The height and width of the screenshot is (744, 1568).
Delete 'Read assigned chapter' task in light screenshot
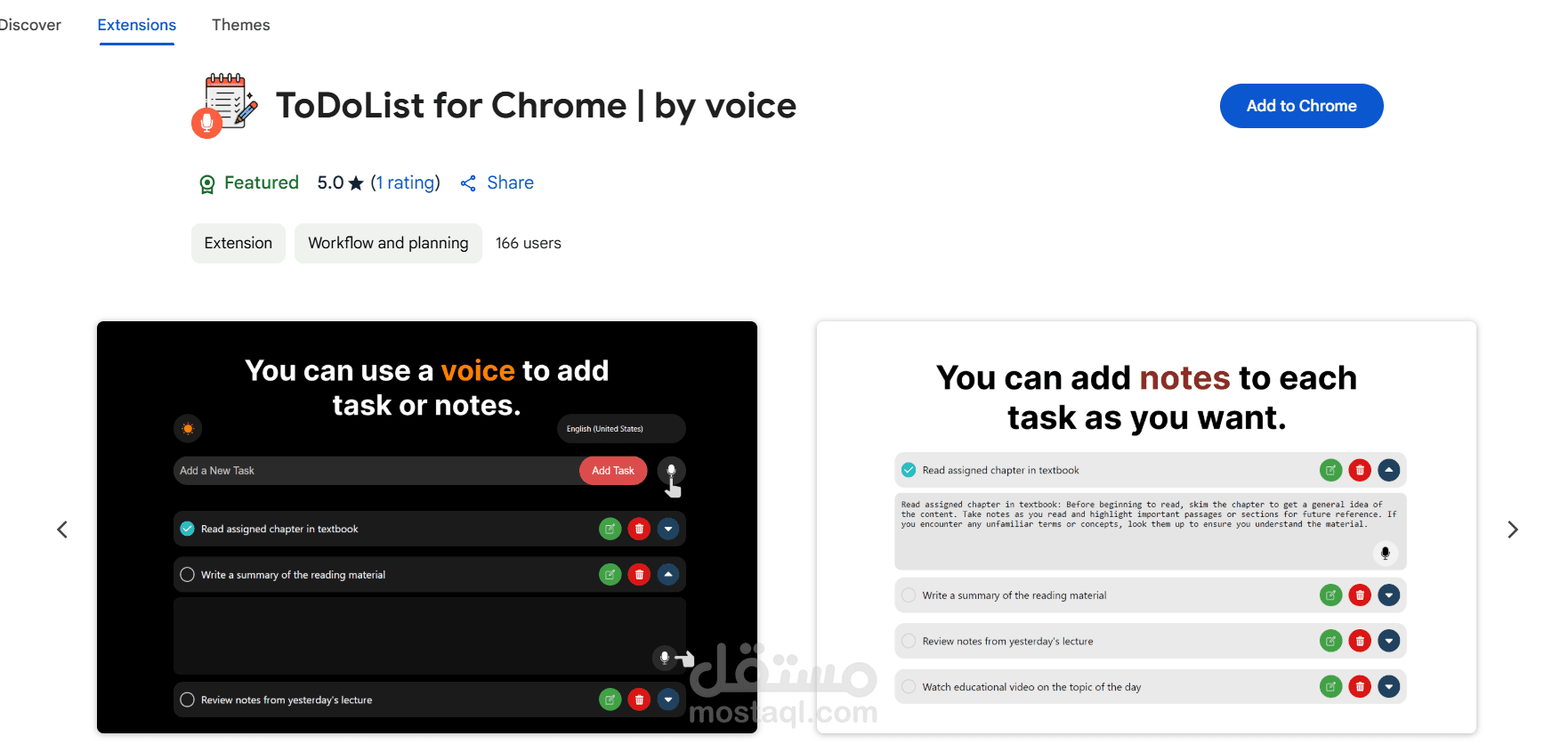[x=1360, y=470]
